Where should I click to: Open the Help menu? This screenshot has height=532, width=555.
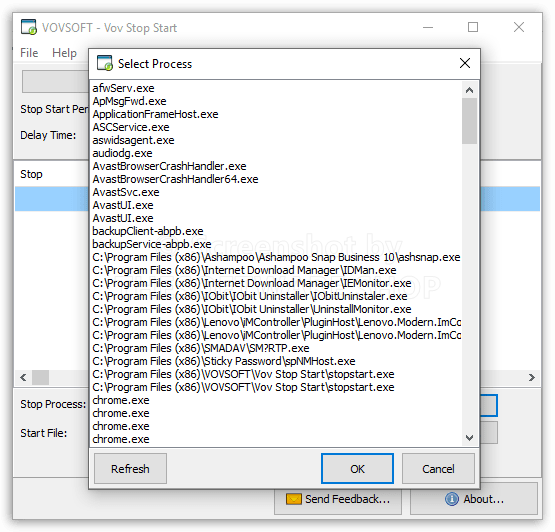coord(64,53)
